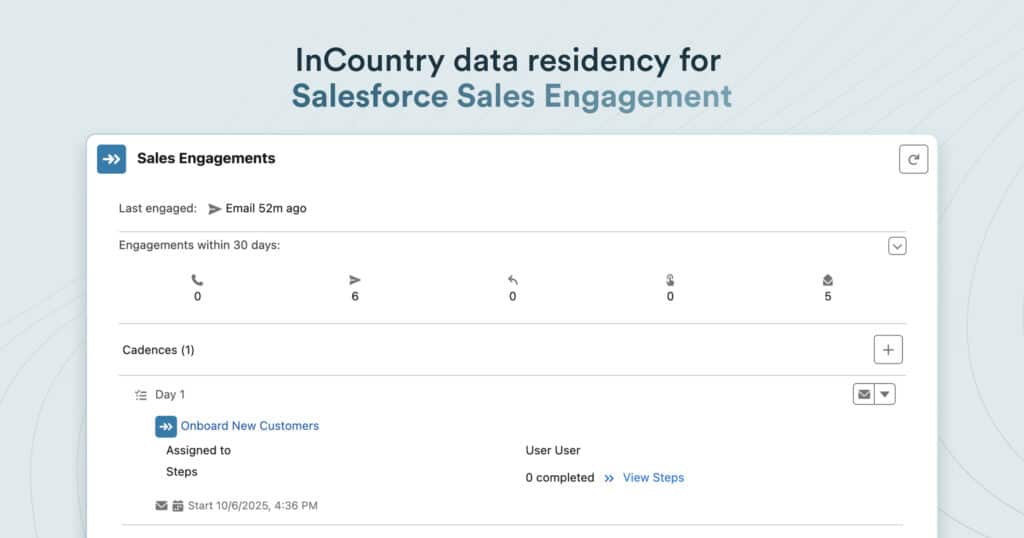
Task: Select the link clicks engagement icon
Action: point(670,281)
